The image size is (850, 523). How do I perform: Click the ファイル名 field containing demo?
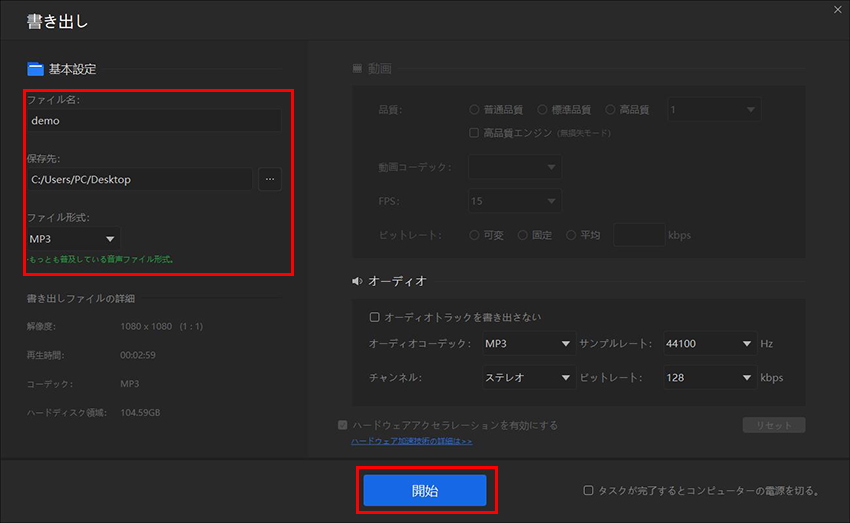point(154,120)
